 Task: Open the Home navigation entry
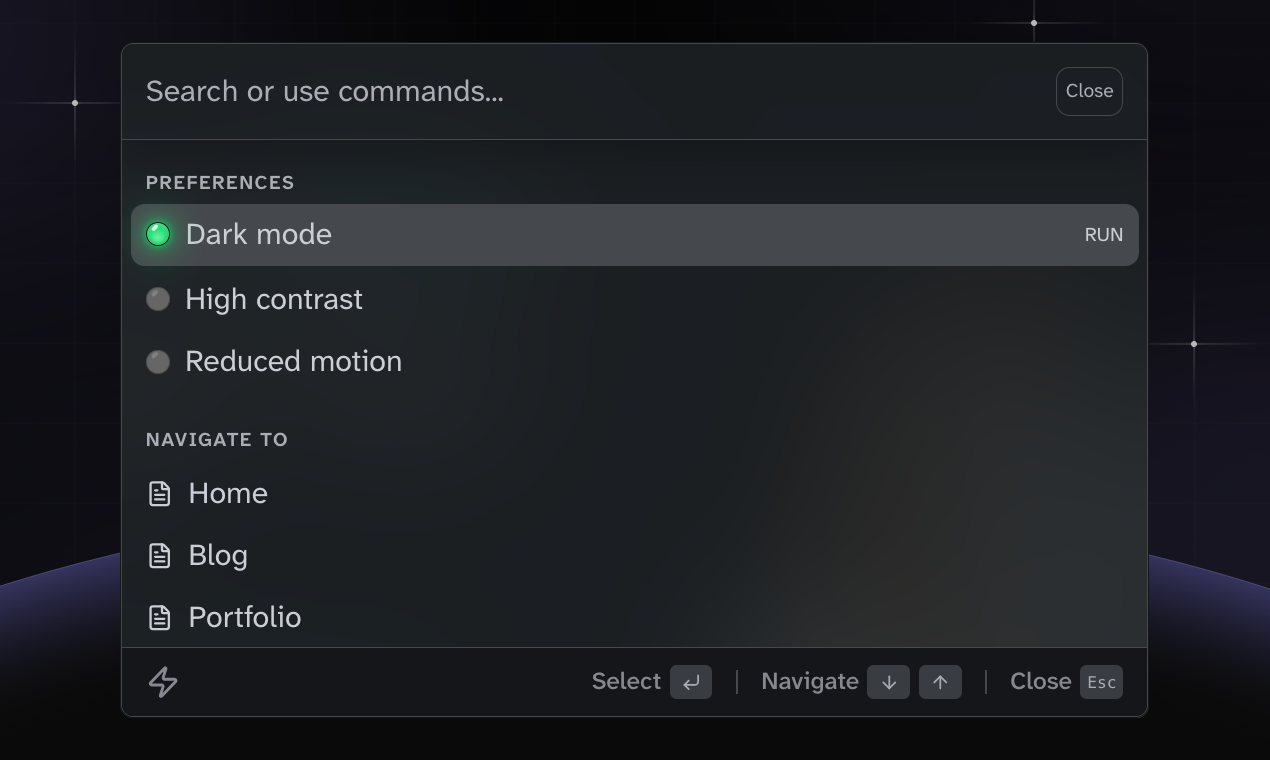(x=227, y=492)
